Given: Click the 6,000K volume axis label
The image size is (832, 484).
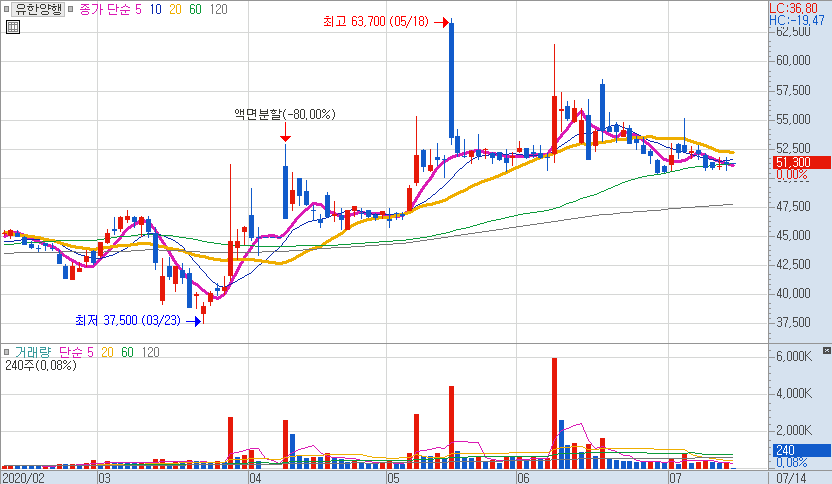Looking at the screenshot, I should [x=794, y=357].
